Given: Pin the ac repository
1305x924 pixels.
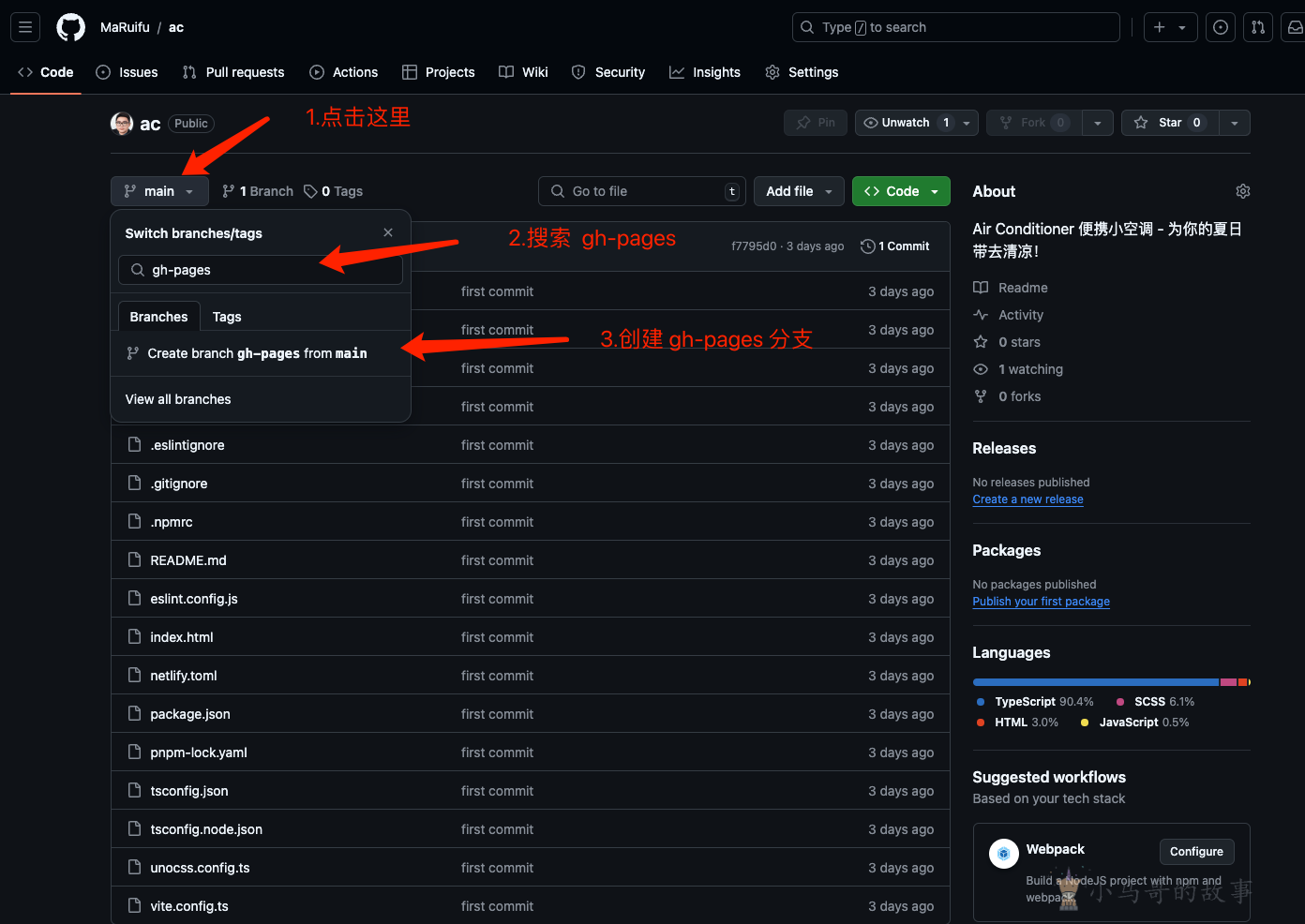Looking at the screenshot, I should pyautogui.click(x=816, y=123).
